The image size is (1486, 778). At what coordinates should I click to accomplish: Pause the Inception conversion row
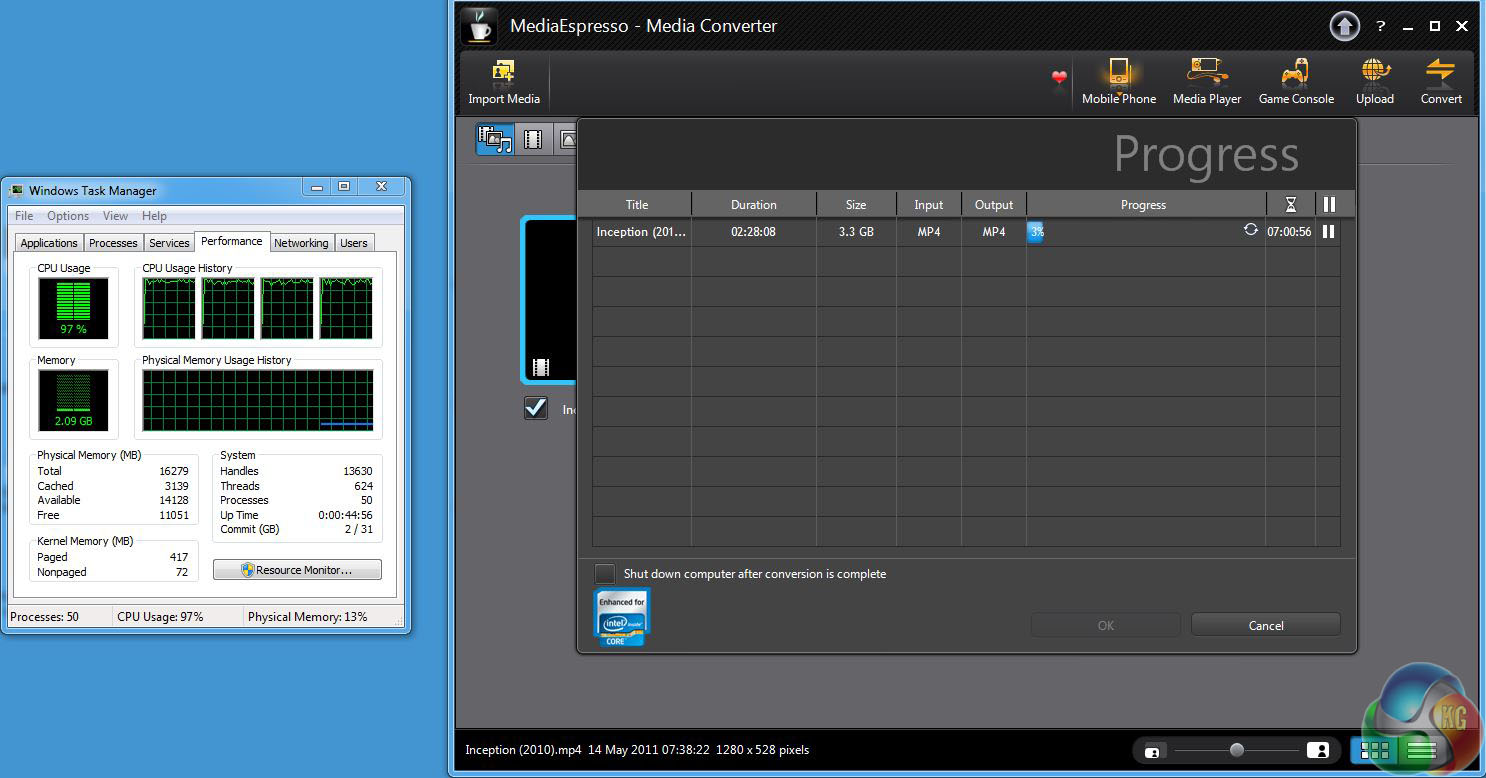point(1328,232)
